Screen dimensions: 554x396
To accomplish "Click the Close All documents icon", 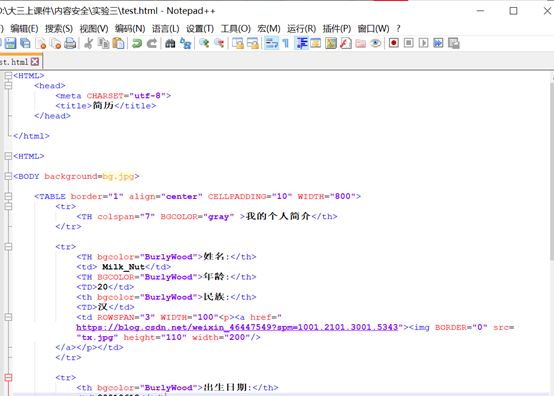I will (x=55, y=43).
